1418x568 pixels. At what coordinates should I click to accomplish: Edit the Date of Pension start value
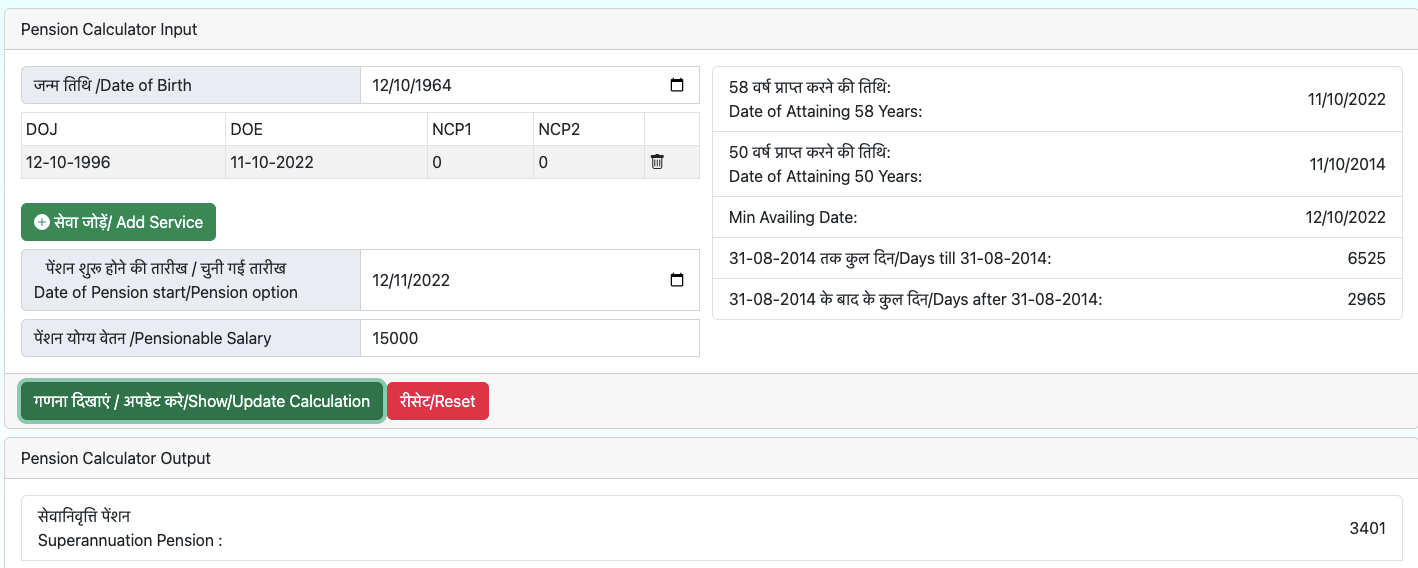tap(411, 280)
